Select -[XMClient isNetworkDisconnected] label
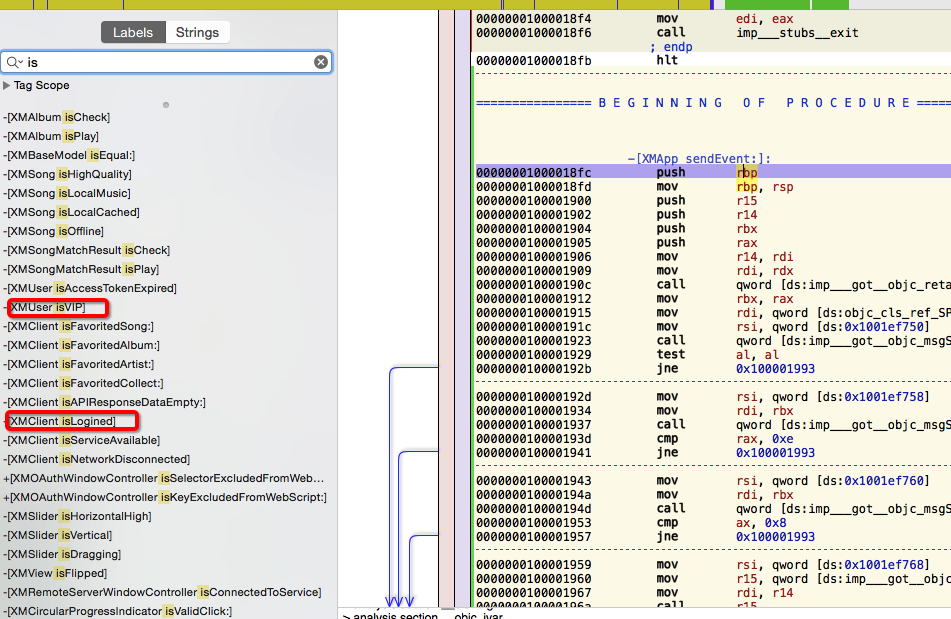This screenshot has height=619, width=951. point(97,459)
